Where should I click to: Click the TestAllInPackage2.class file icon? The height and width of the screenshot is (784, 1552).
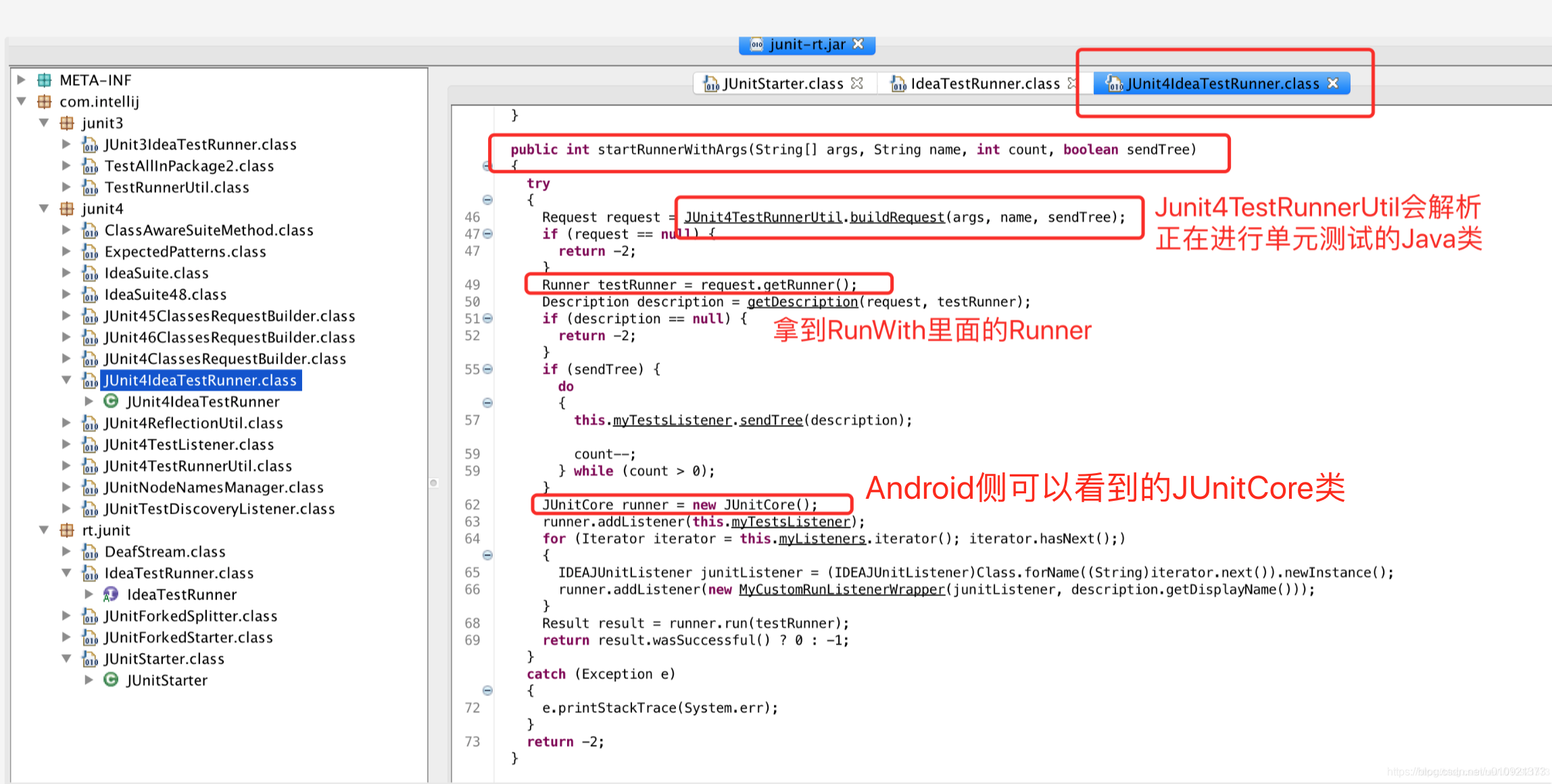(x=89, y=166)
